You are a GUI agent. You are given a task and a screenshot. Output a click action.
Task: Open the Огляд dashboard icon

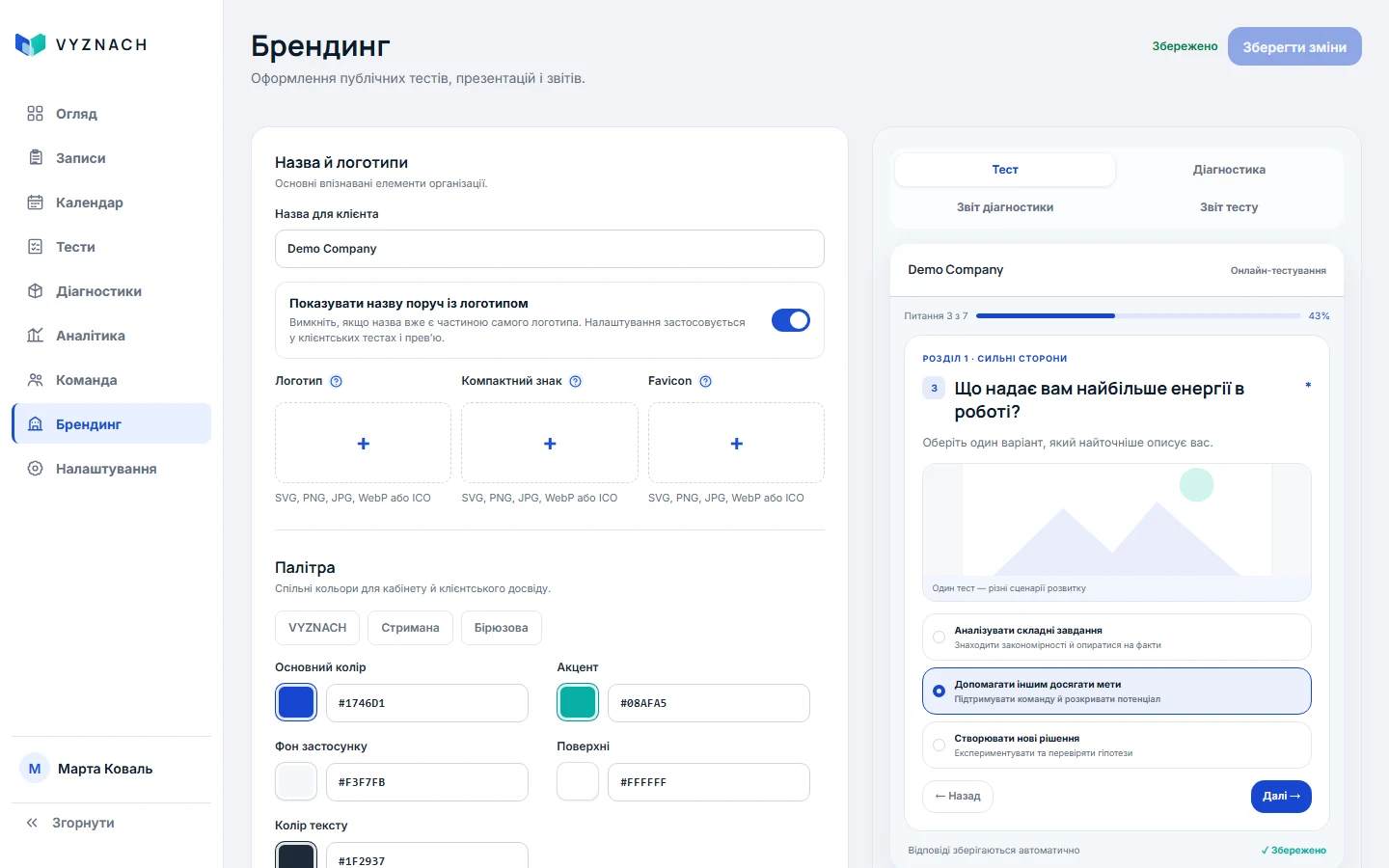(36, 114)
